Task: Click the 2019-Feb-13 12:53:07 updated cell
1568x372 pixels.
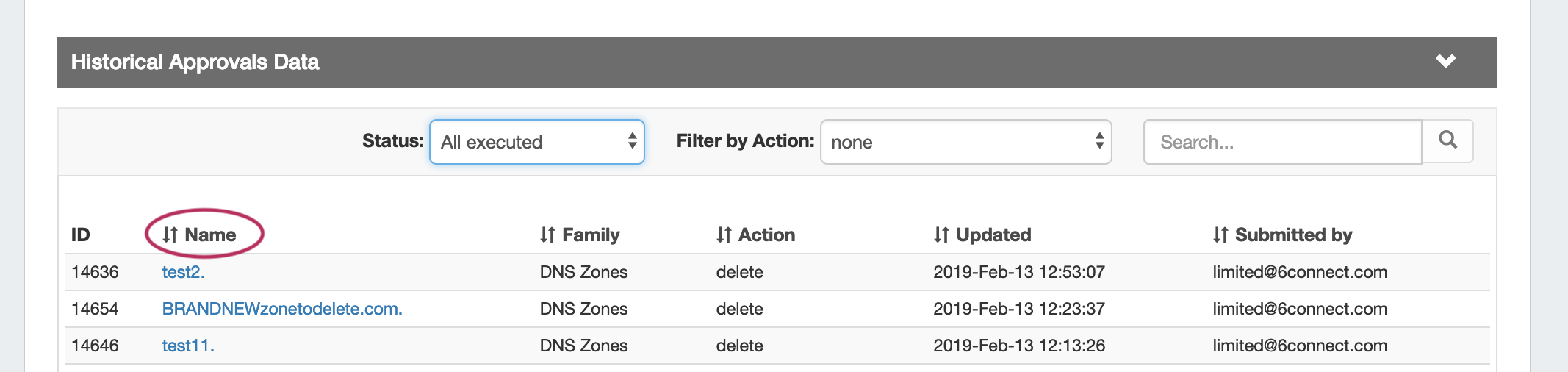Action: (x=1018, y=272)
